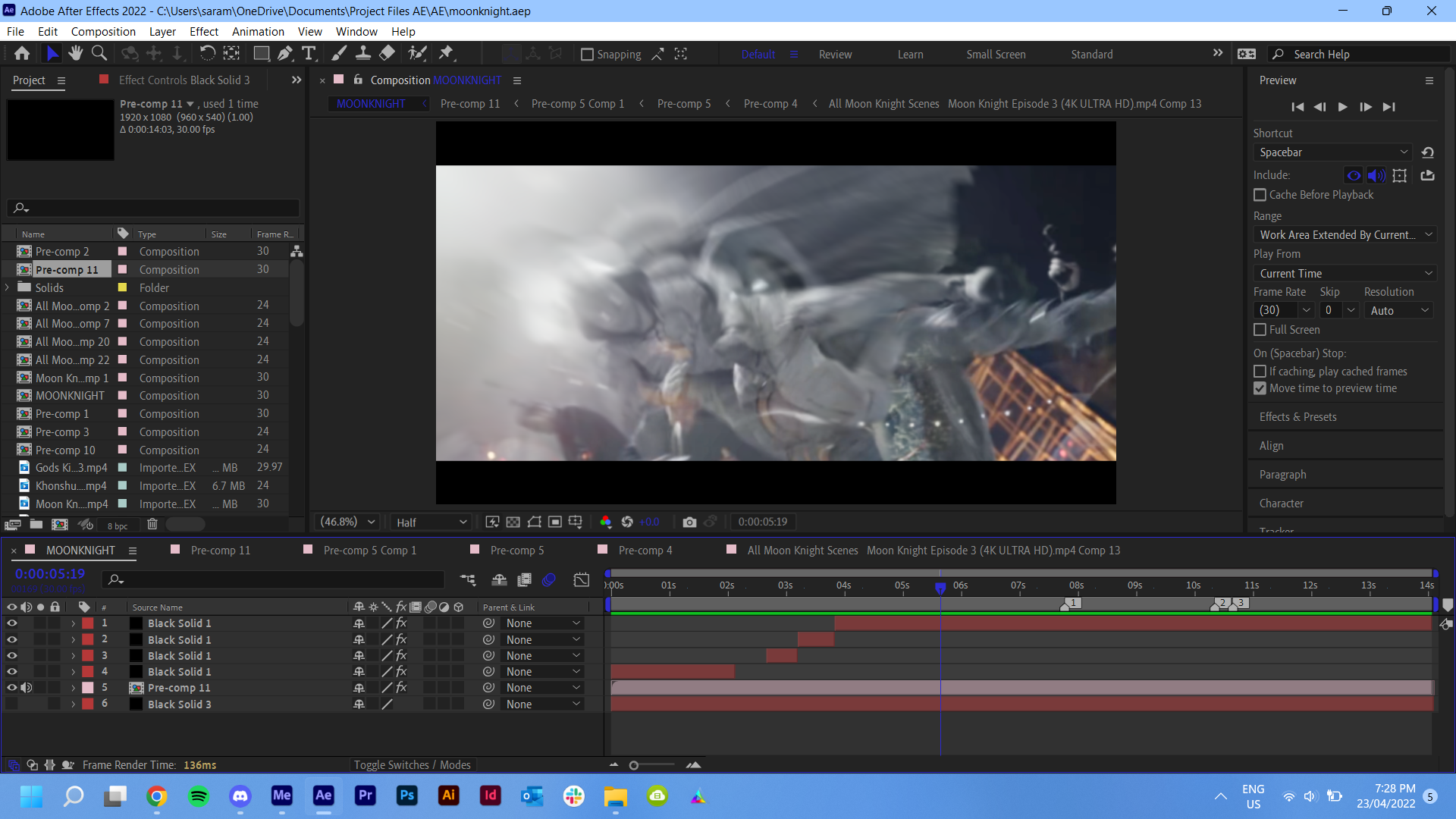Select the Rotation tool

coord(208,53)
